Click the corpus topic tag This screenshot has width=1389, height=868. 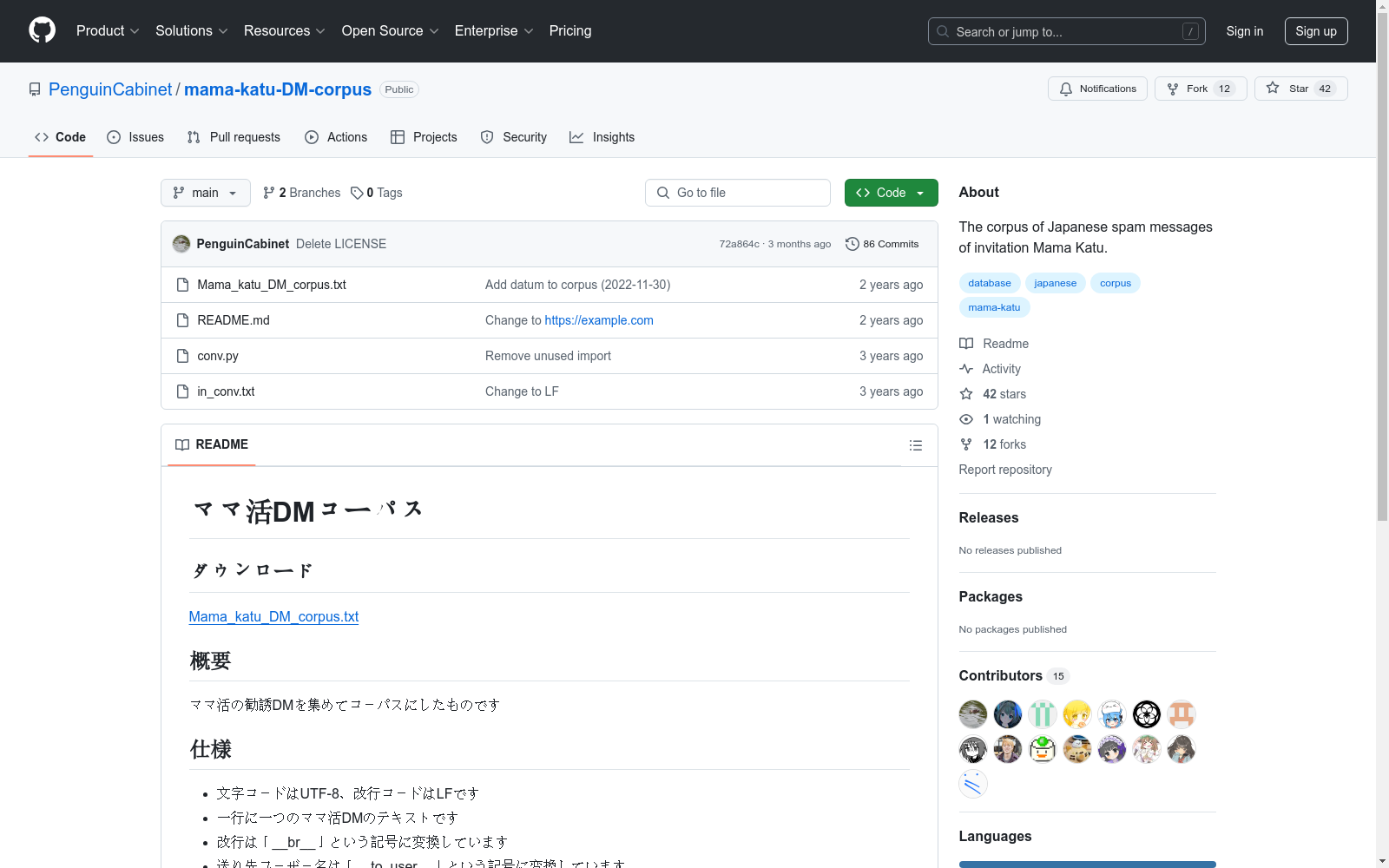coord(1116,283)
